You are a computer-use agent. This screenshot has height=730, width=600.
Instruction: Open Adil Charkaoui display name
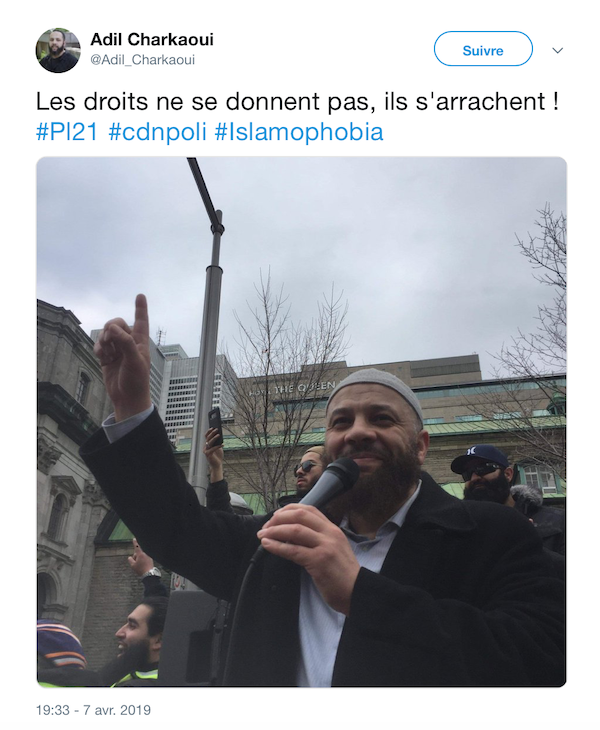152,40
